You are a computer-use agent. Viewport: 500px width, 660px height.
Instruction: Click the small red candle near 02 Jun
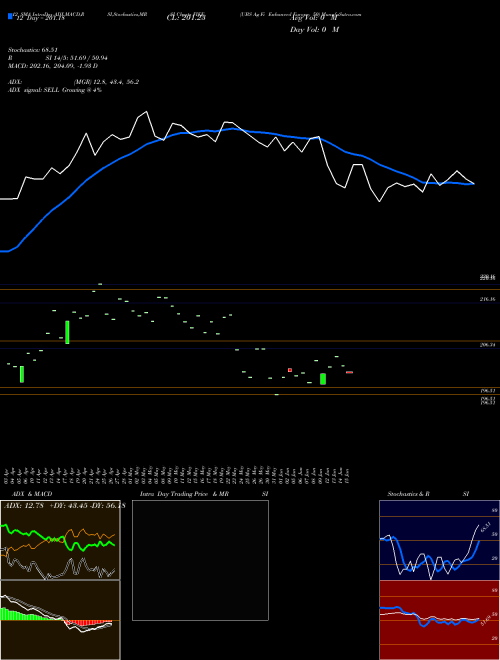(290, 370)
